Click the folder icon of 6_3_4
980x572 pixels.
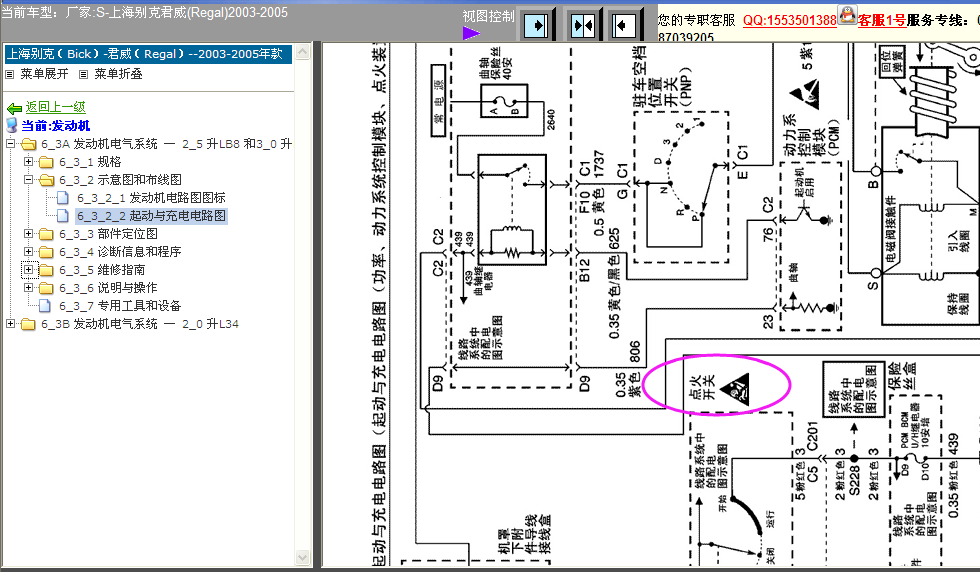46,253
